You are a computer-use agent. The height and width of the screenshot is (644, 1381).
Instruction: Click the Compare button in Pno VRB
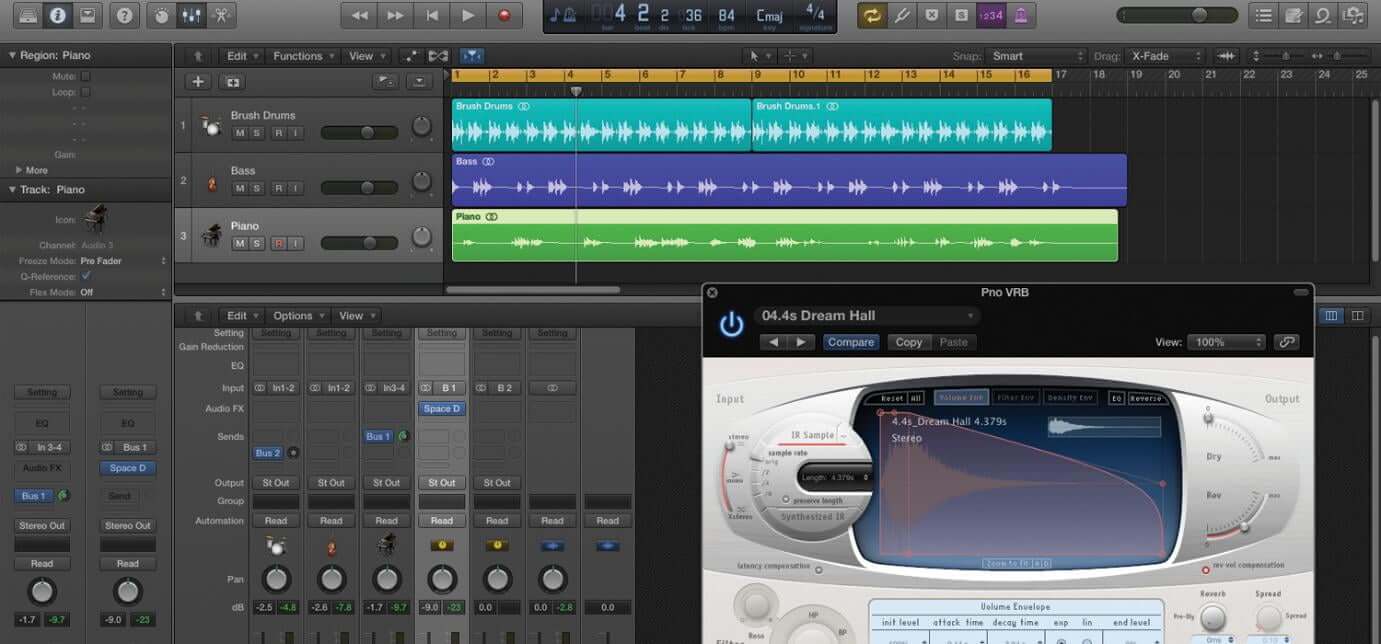[851, 342]
